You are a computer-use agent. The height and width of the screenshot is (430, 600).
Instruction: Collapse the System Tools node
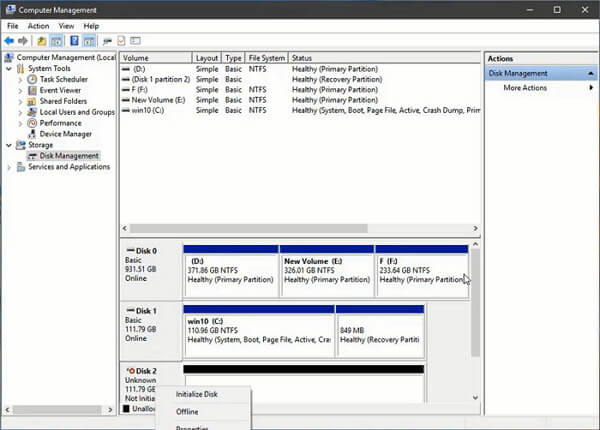(x=8, y=68)
